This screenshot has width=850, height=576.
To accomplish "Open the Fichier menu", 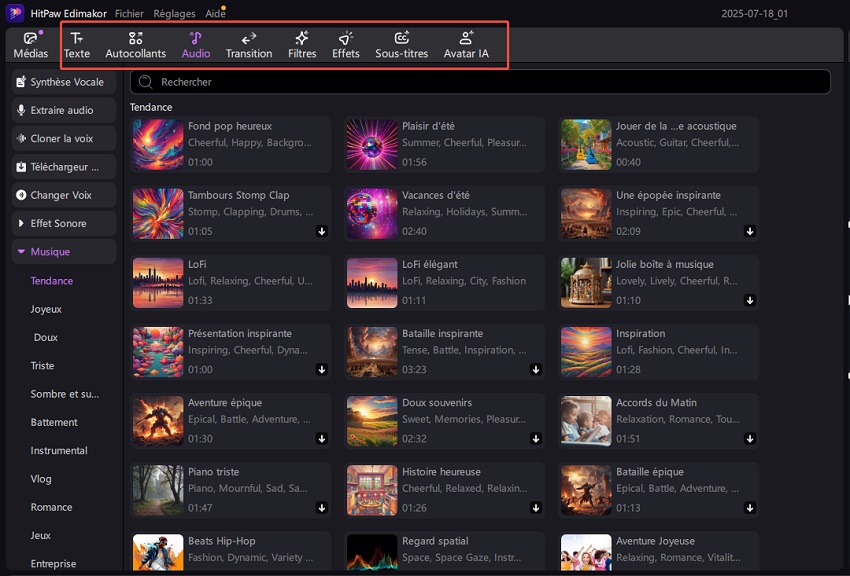I will click(129, 14).
